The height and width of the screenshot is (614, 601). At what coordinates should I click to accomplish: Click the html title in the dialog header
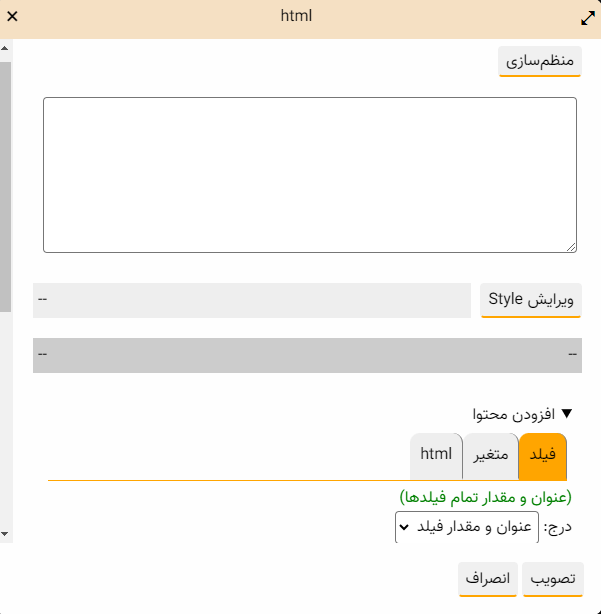point(297,16)
